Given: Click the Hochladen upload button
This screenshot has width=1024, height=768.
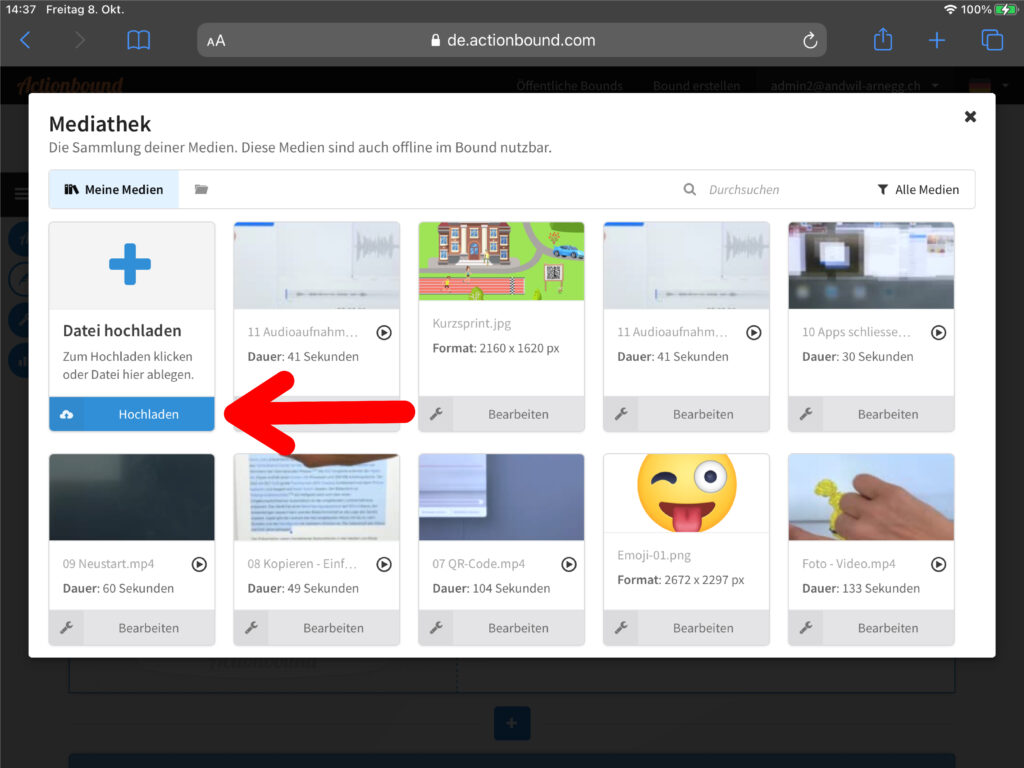Looking at the screenshot, I should point(132,414).
